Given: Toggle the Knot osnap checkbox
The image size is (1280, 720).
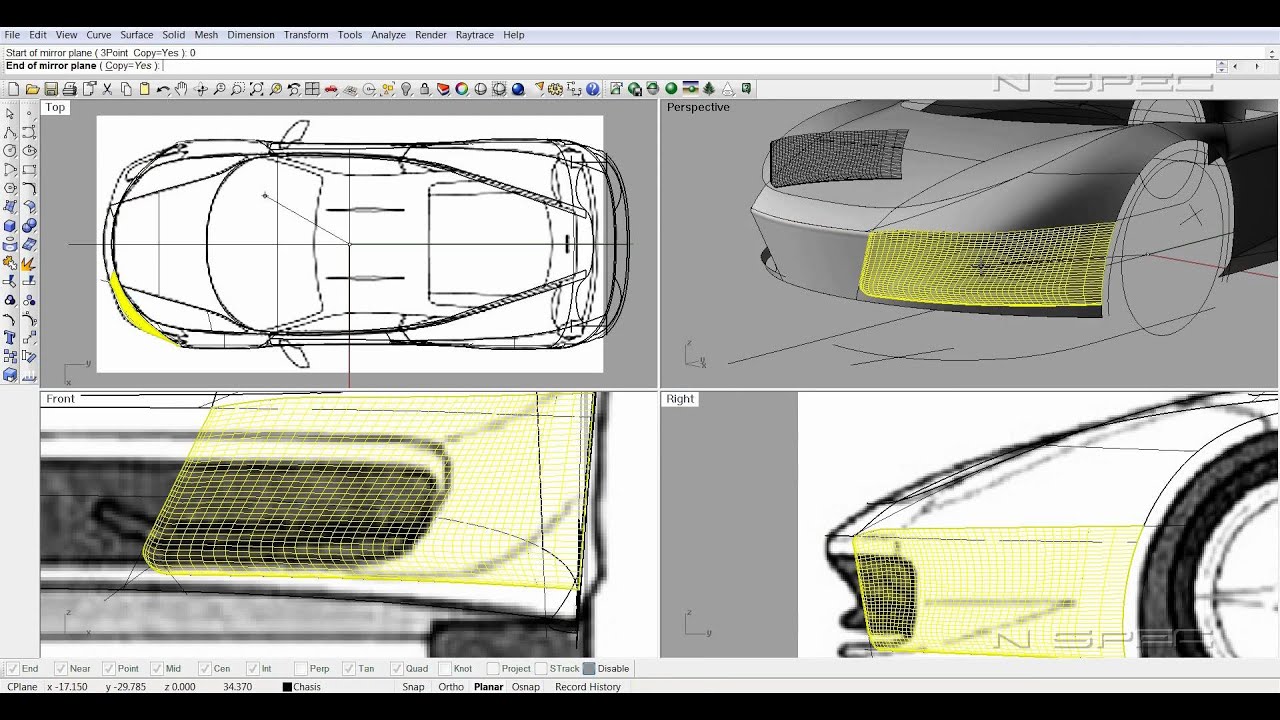Looking at the screenshot, I should click(444, 669).
